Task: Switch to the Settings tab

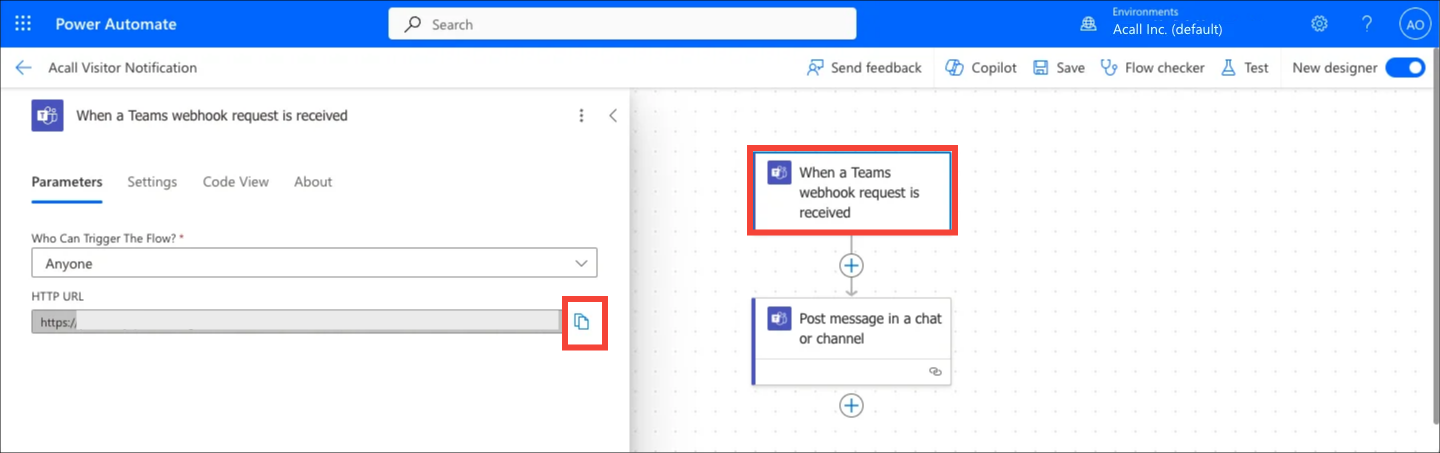Action: 152,182
